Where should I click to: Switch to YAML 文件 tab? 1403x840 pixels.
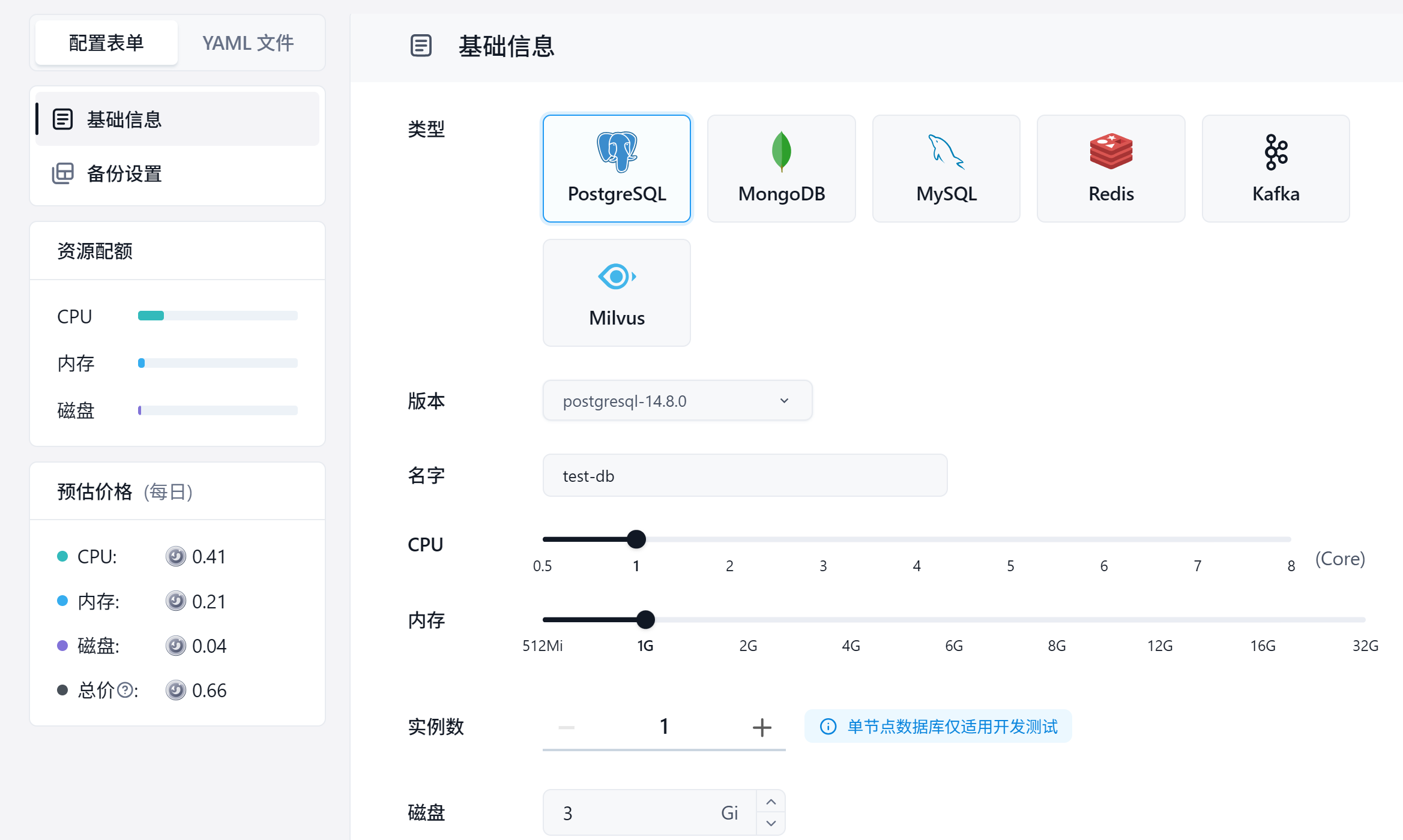(248, 43)
